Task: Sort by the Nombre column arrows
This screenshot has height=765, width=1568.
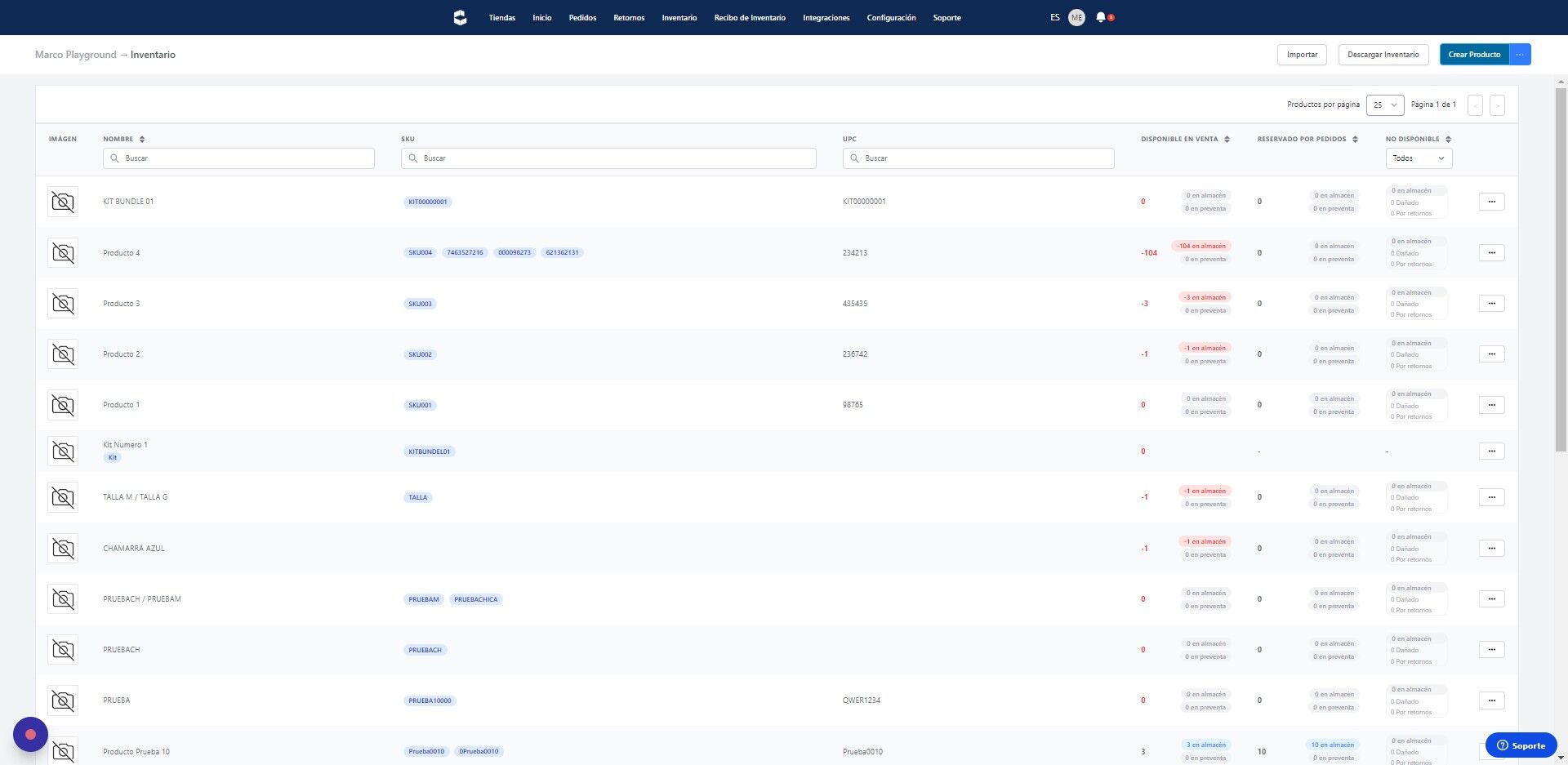Action: (x=142, y=139)
